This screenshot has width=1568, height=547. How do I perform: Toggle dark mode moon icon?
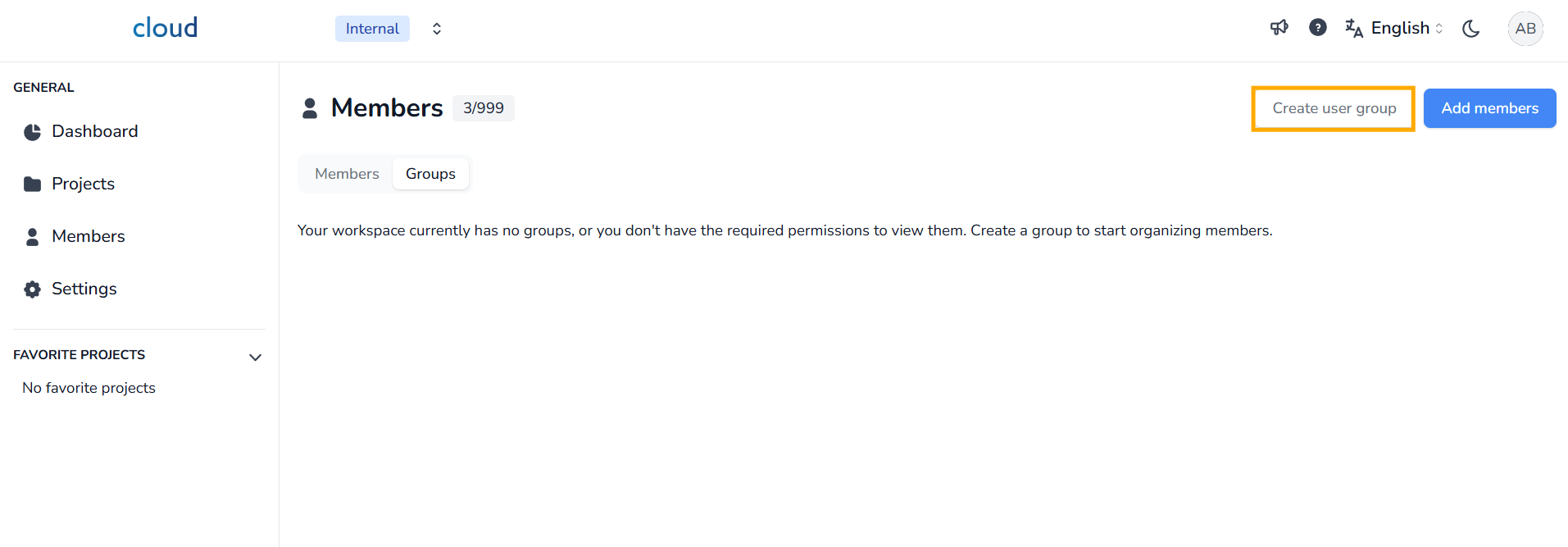1471,29
